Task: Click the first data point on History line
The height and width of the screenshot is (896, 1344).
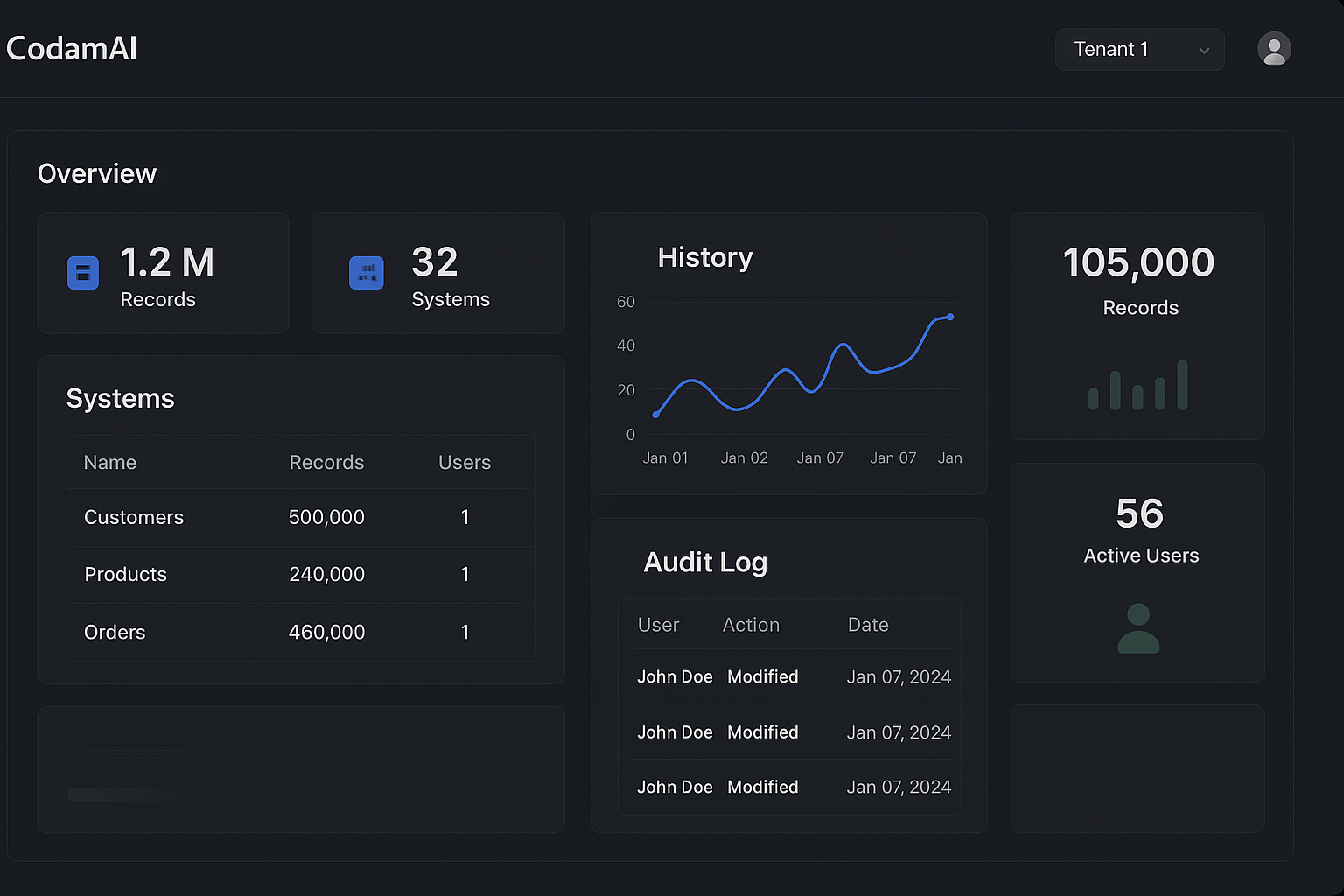Action: pos(655,415)
